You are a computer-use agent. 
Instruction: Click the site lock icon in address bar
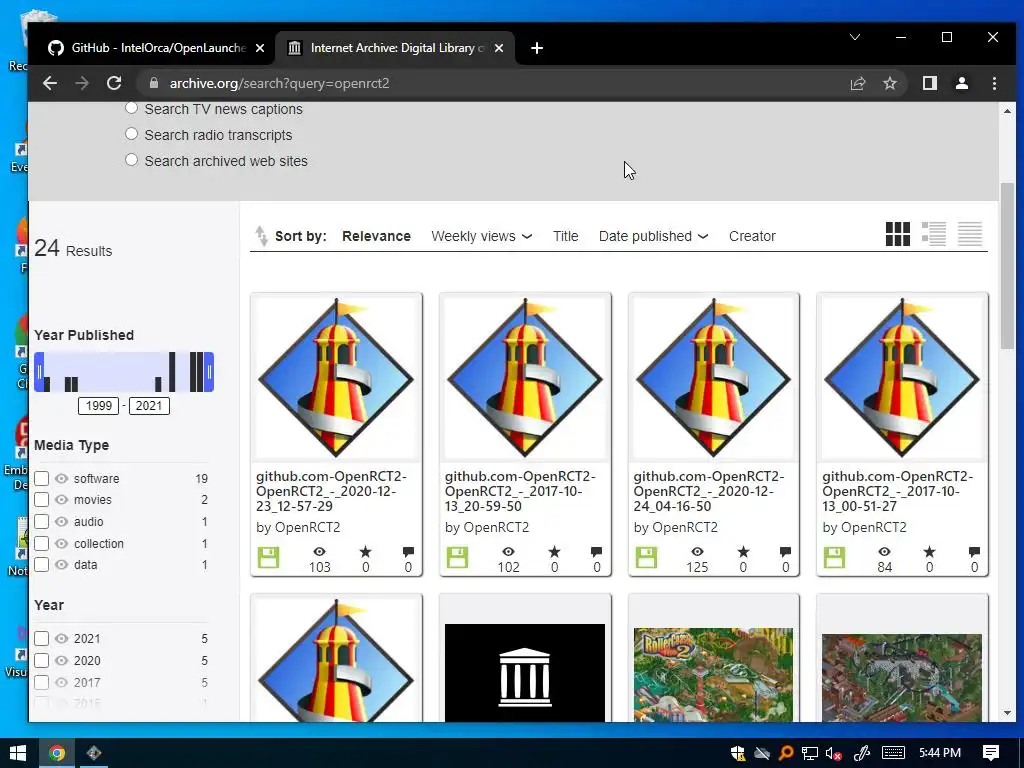click(x=154, y=83)
